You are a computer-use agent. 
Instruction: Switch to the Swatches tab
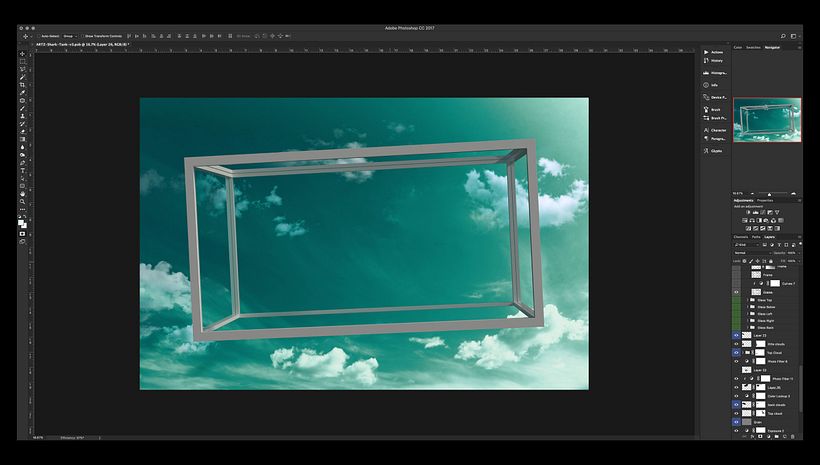pyautogui.click(x=754, y=47)
